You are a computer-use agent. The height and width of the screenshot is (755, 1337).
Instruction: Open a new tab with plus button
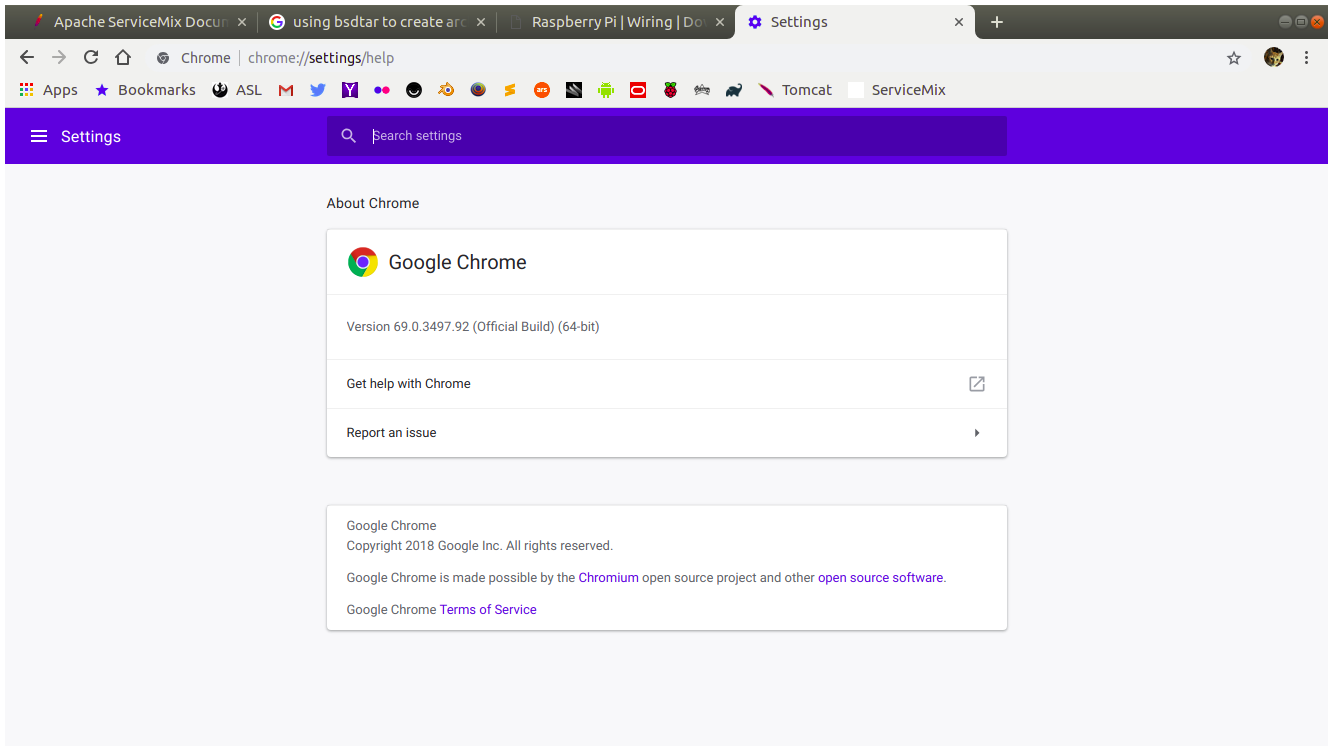pyautogui.click(x=997, y=22)
